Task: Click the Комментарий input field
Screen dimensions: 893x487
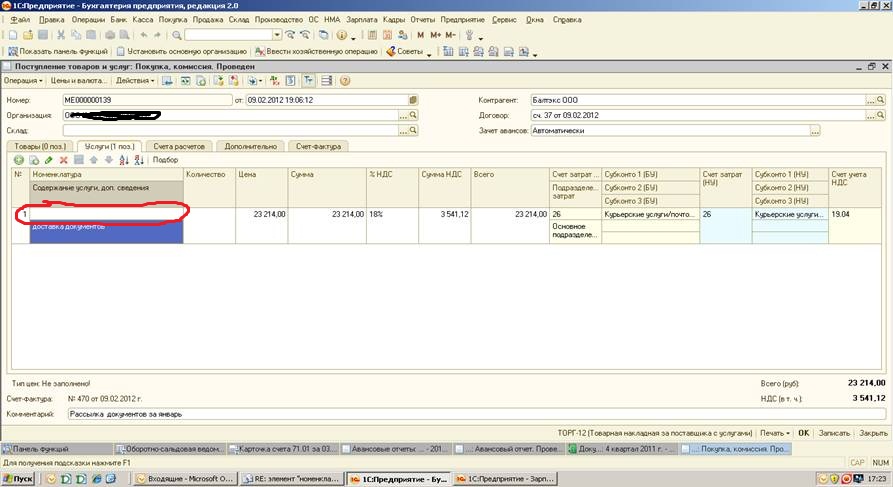Action: (477, 414)
